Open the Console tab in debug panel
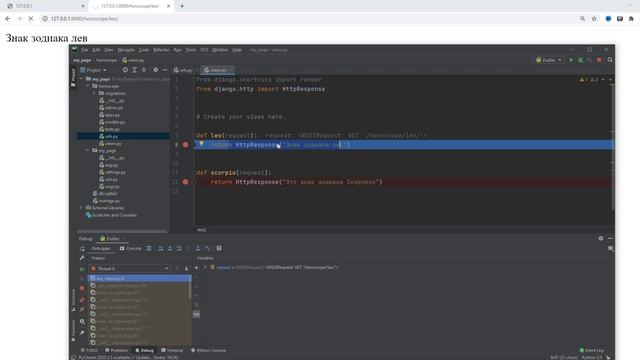The image size is (640, 360). point(130,248)
